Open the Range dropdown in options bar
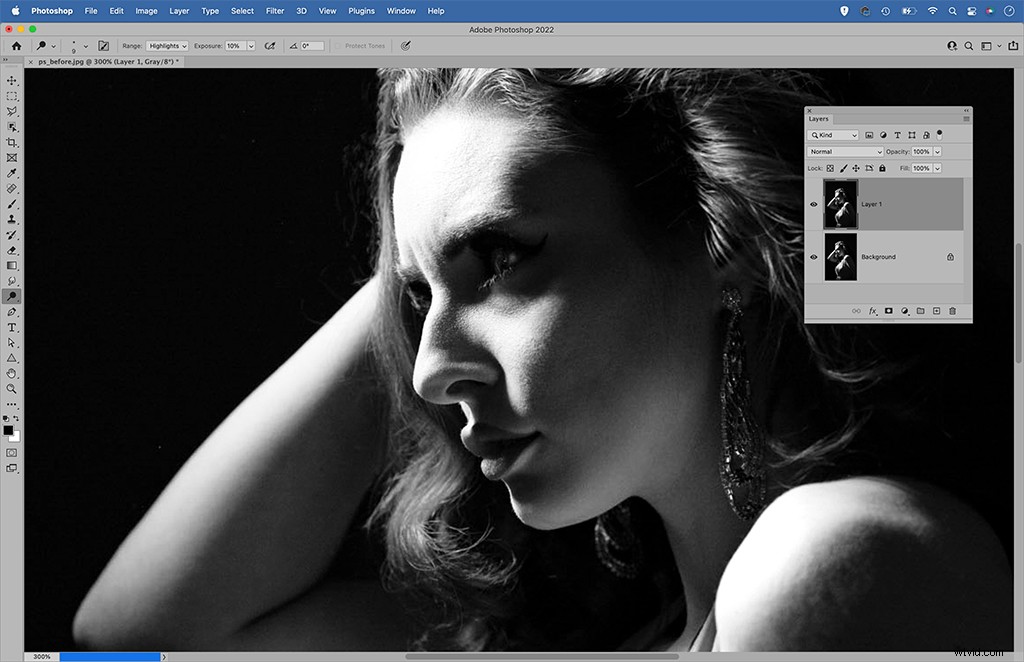1024x662 pixels. tap(166, 45)
